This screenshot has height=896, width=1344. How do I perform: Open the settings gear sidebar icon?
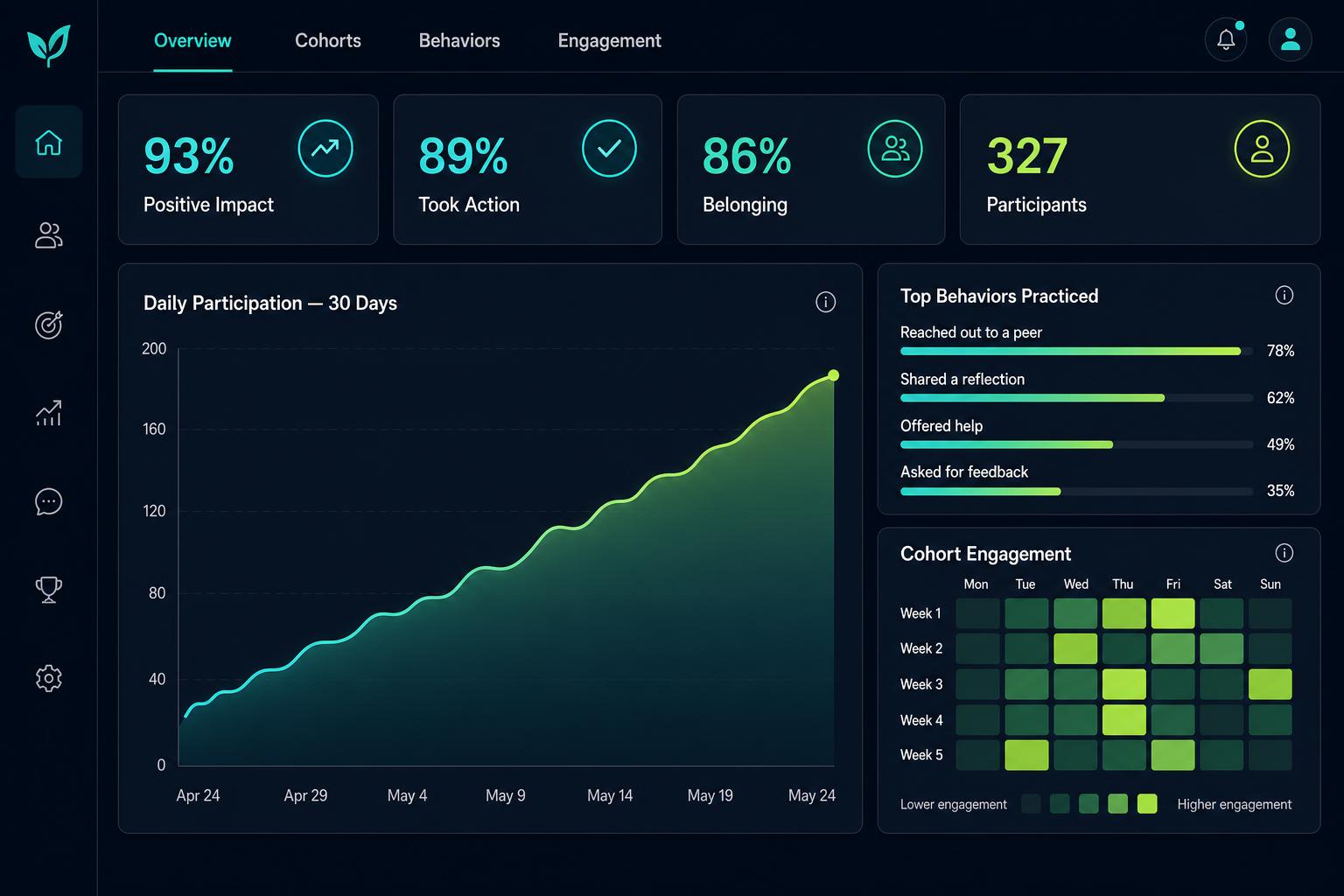pos(49,678)
